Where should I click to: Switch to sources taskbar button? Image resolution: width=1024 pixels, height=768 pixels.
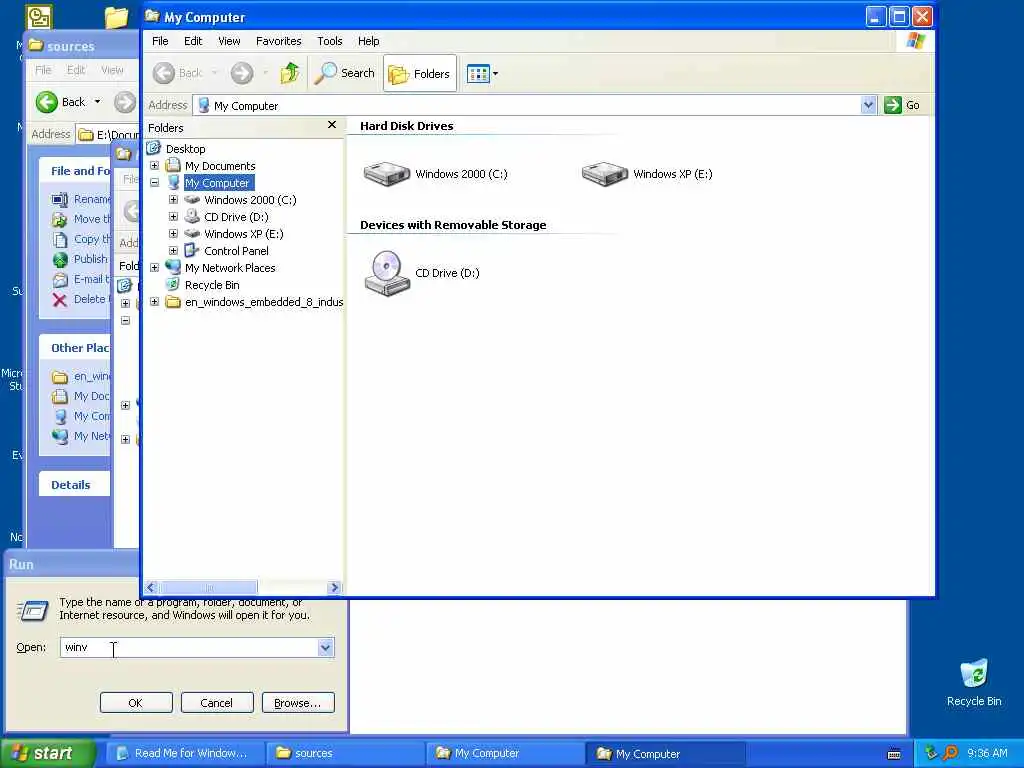pyautogui.click(x=345, y=753)
